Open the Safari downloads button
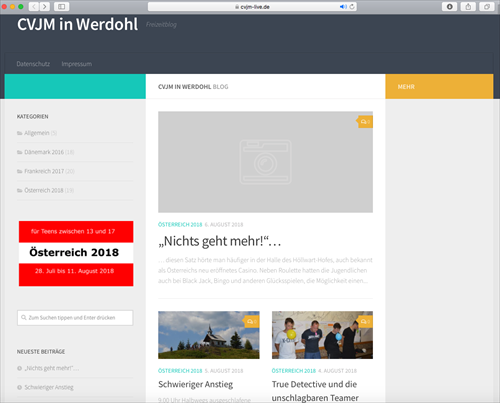 pyautogui.click(x=449, y=6)
